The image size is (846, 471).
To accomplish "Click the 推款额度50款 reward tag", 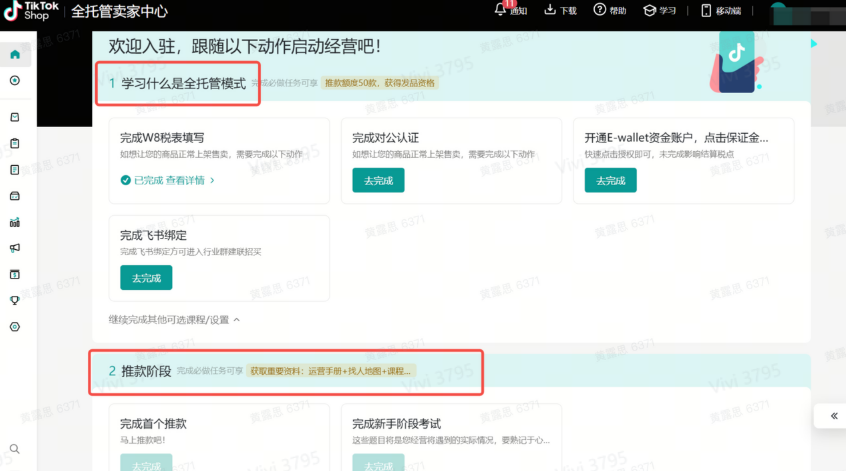I will click(379, 83).
